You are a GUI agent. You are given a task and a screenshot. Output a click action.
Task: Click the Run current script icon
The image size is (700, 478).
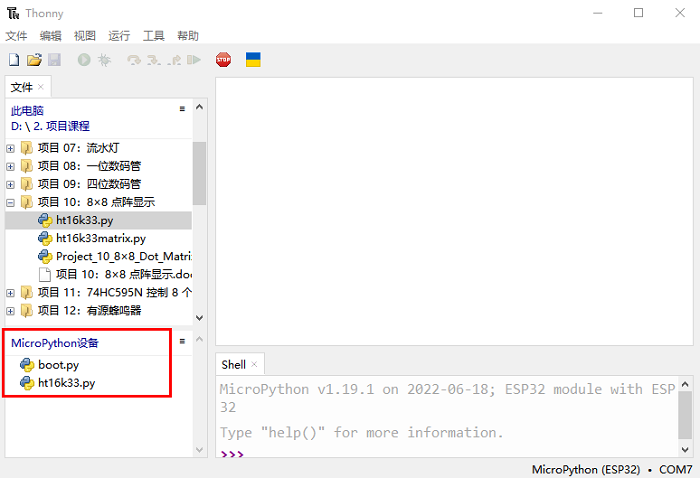click(84, 60)
